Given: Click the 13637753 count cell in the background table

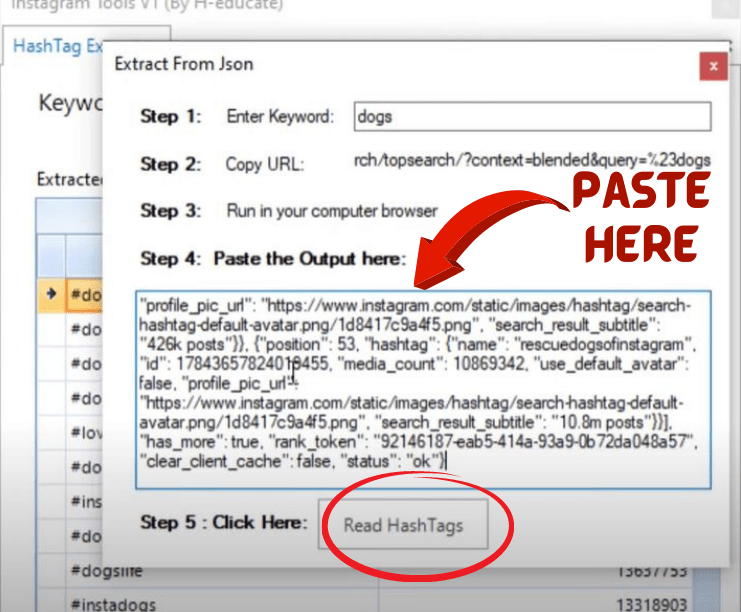Looking at the screenshot, I should [652, 571].
